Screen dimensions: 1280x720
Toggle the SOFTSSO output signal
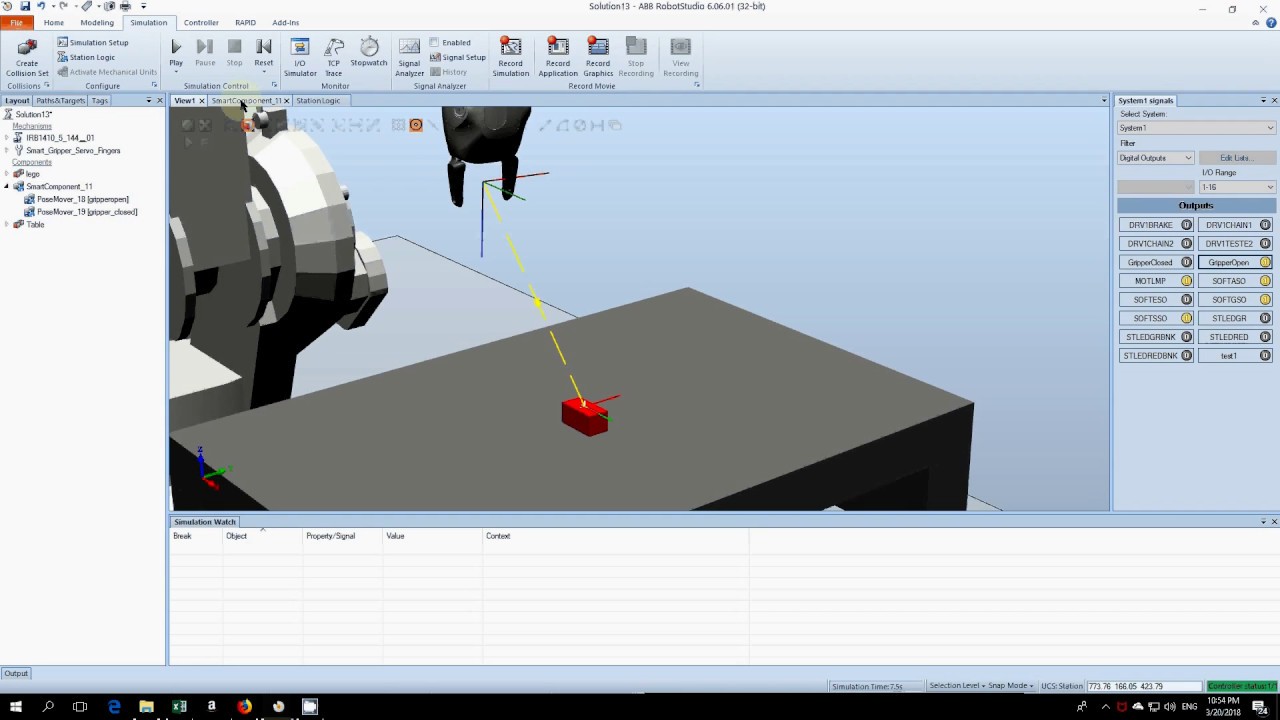point(1156,318)
